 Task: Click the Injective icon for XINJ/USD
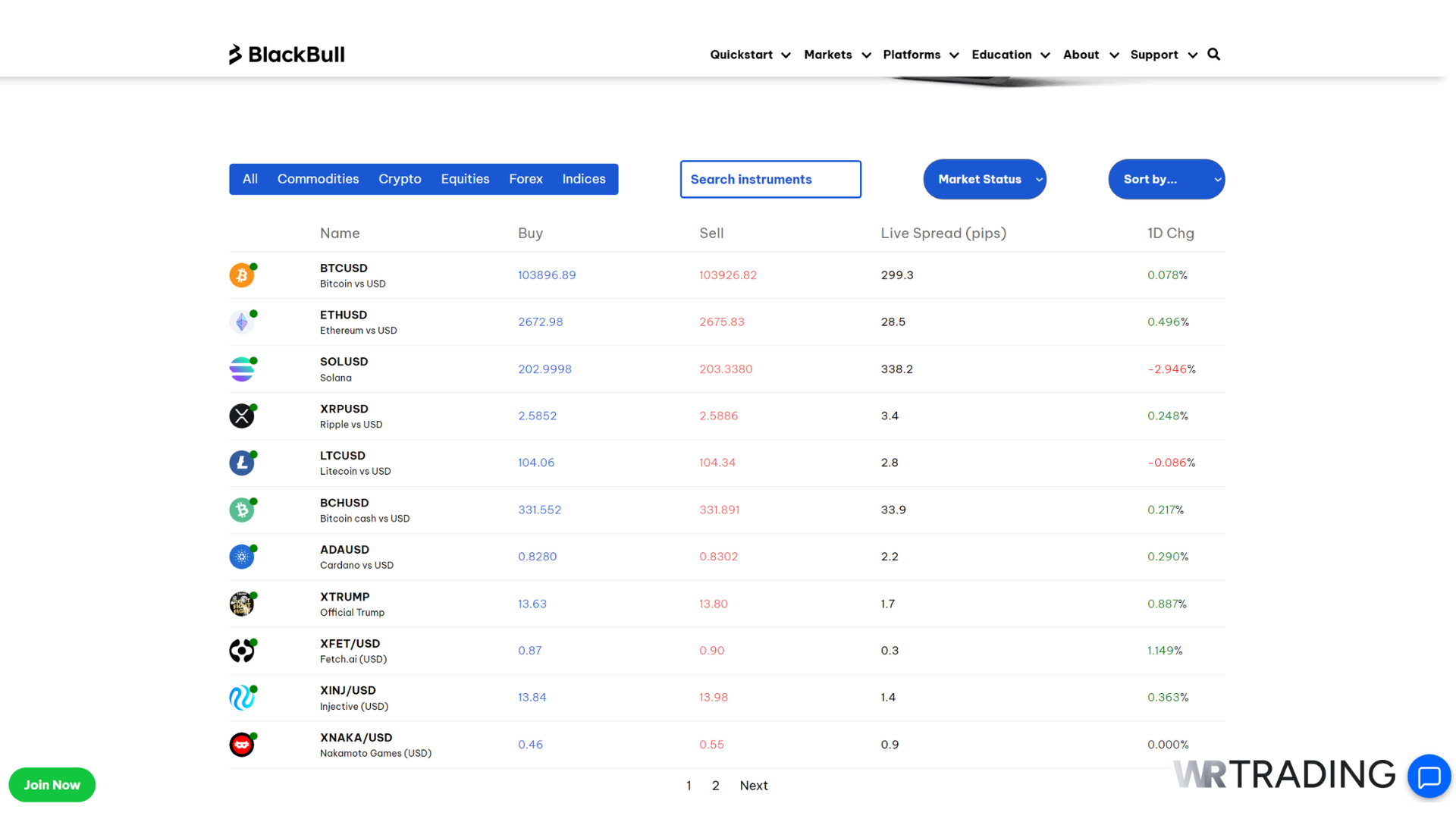pyautogui.click(x=242, y=698)
